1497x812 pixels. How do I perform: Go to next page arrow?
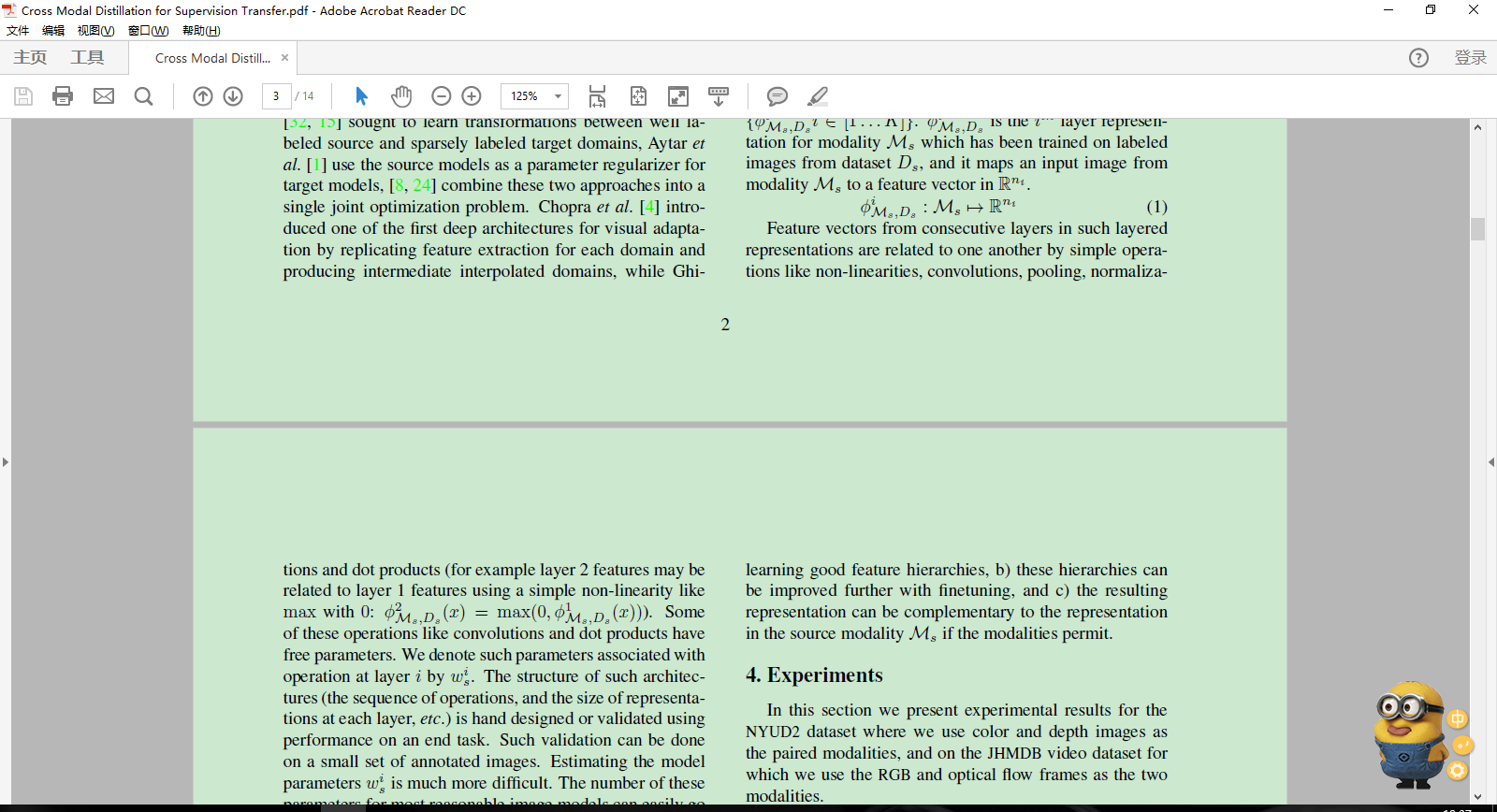233,96
